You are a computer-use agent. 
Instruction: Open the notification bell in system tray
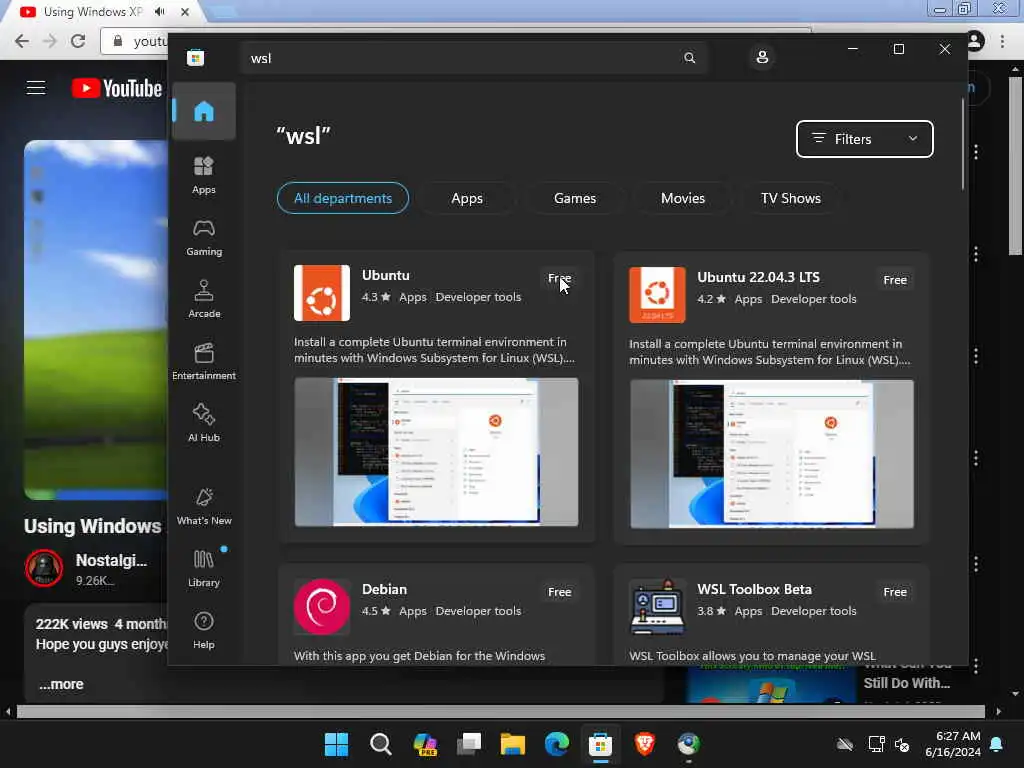pos(997,744)
